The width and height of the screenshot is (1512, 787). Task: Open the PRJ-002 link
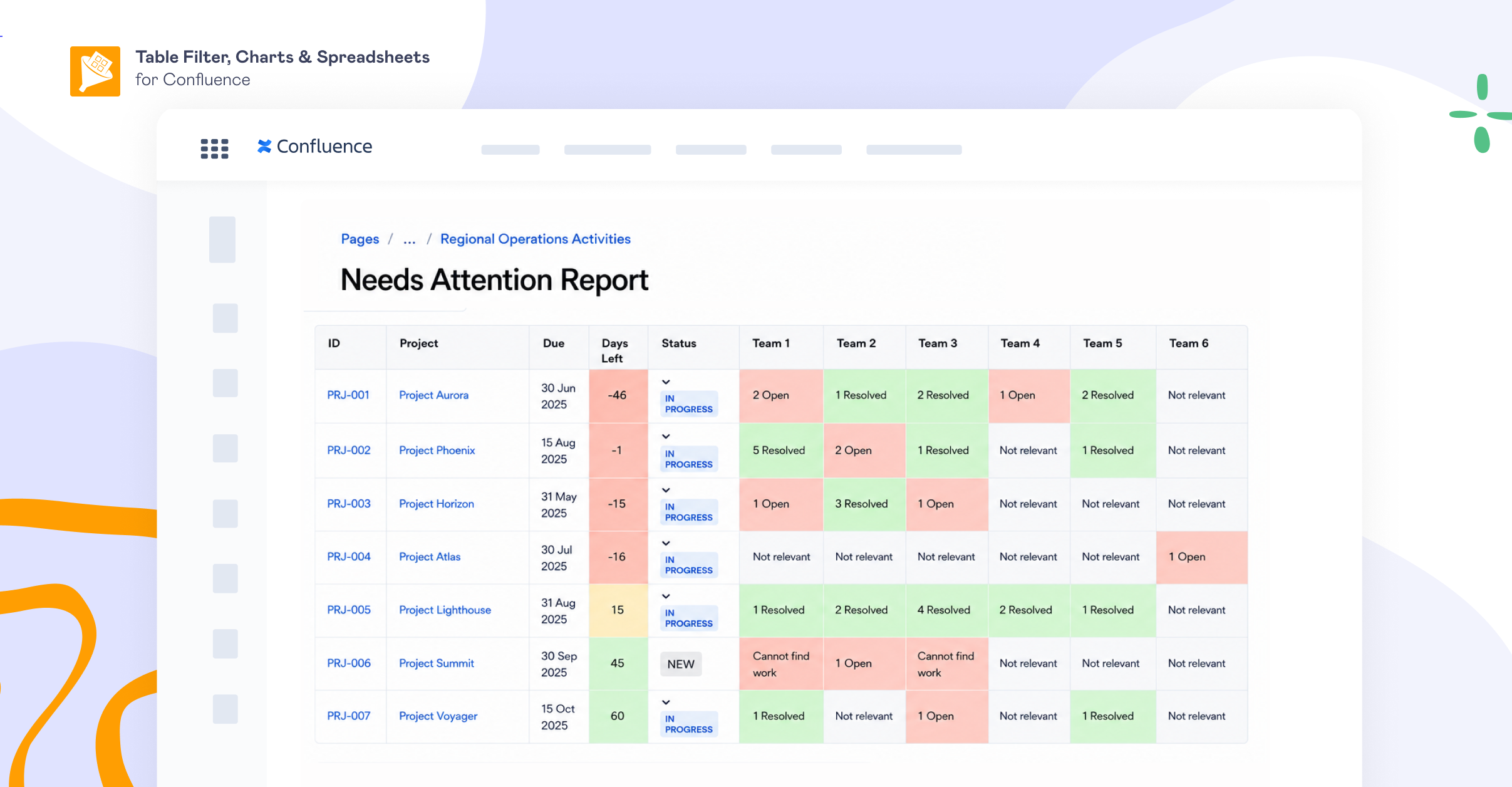pos(349,451)
